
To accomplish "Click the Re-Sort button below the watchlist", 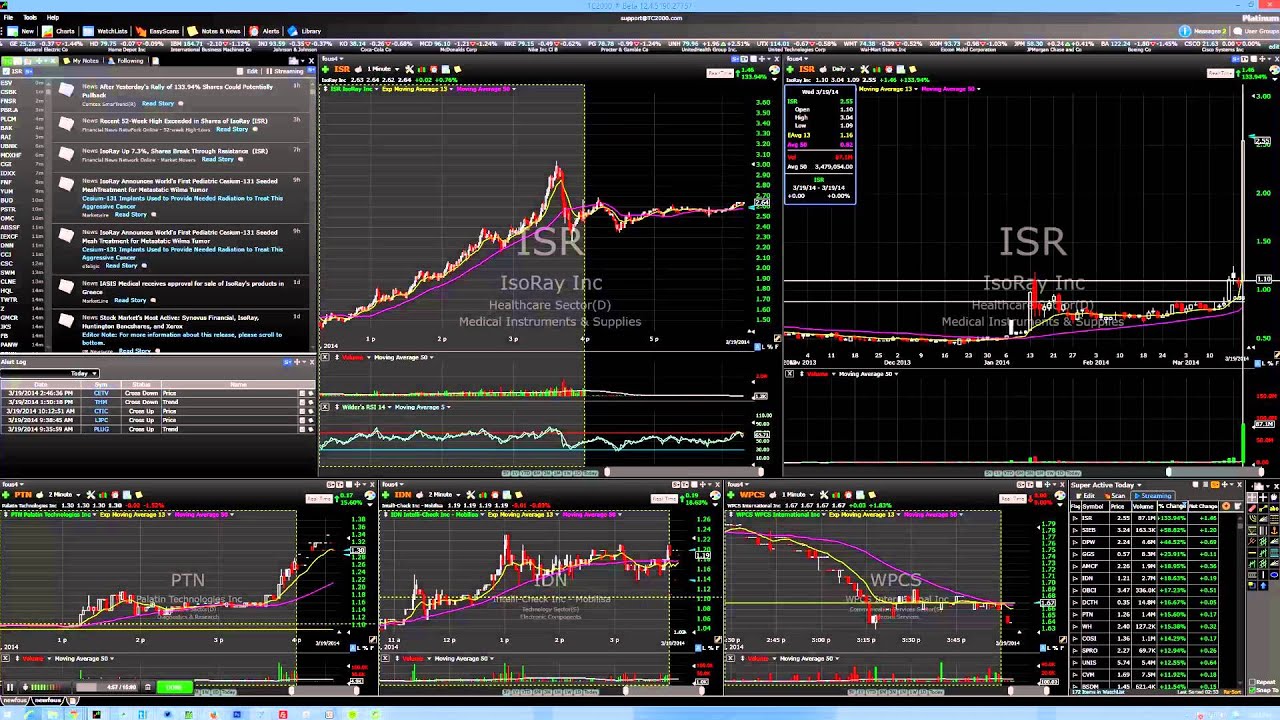I will pyautogui.click(x=1232, y=692).
